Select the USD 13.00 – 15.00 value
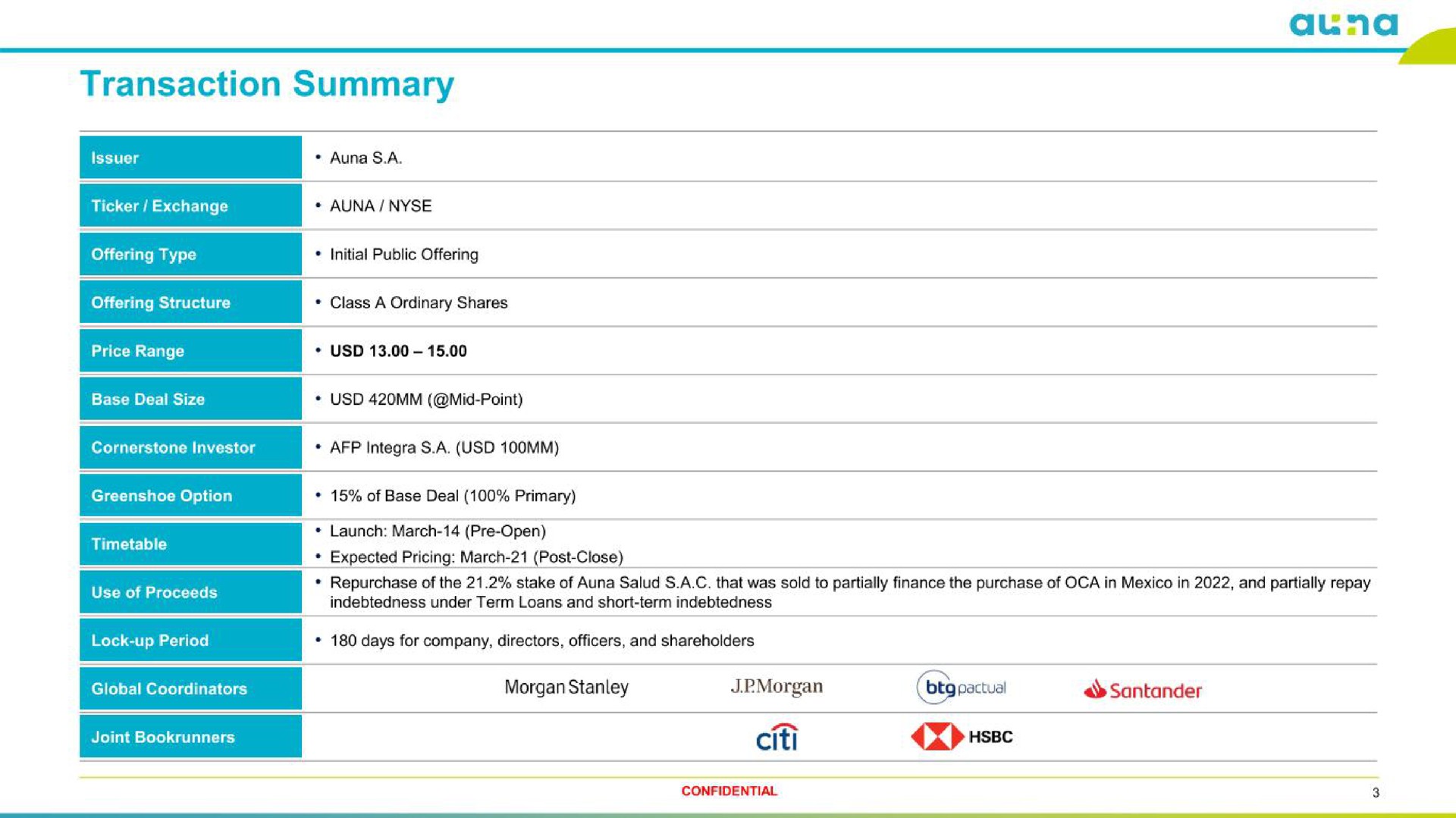1456x818 pixels. point(398,351)
